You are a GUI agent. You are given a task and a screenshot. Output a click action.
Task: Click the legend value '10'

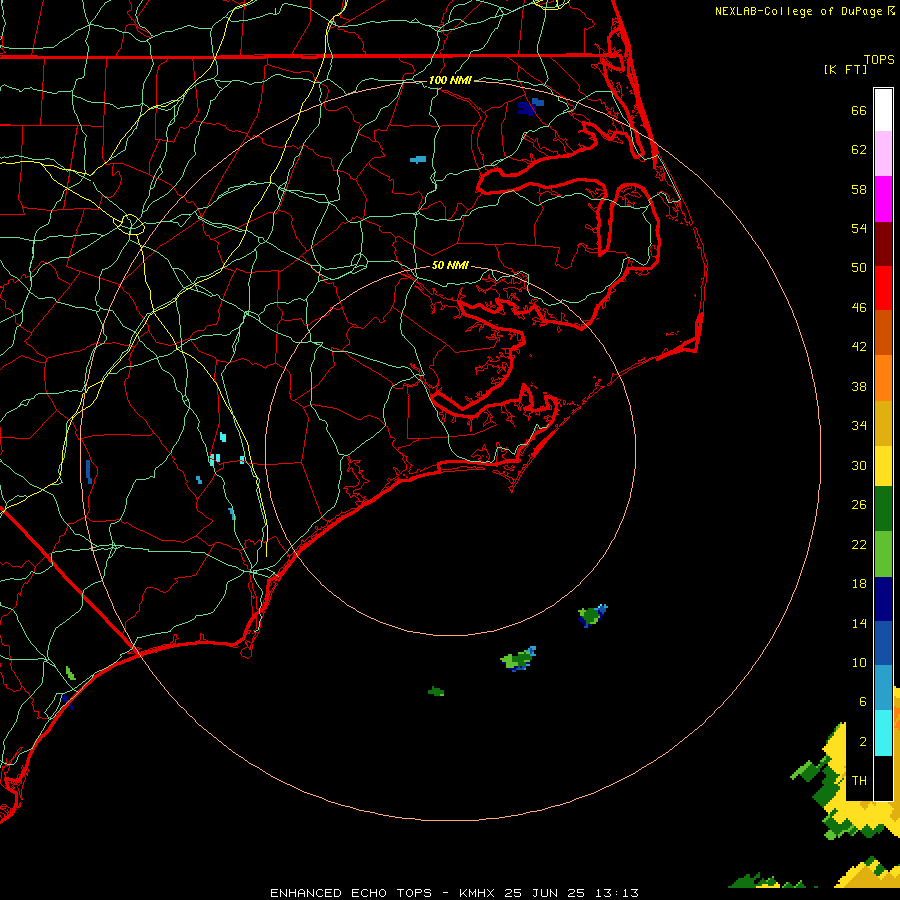[859, 662]
